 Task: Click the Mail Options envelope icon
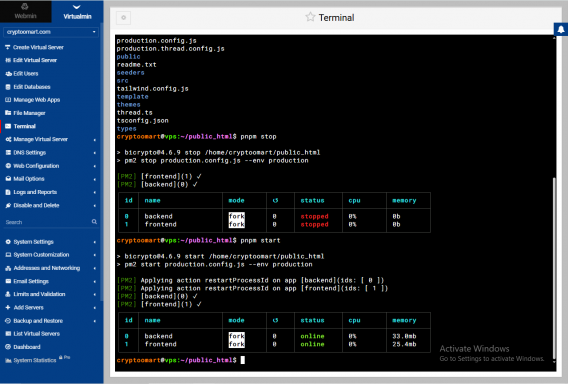point(8,179)
